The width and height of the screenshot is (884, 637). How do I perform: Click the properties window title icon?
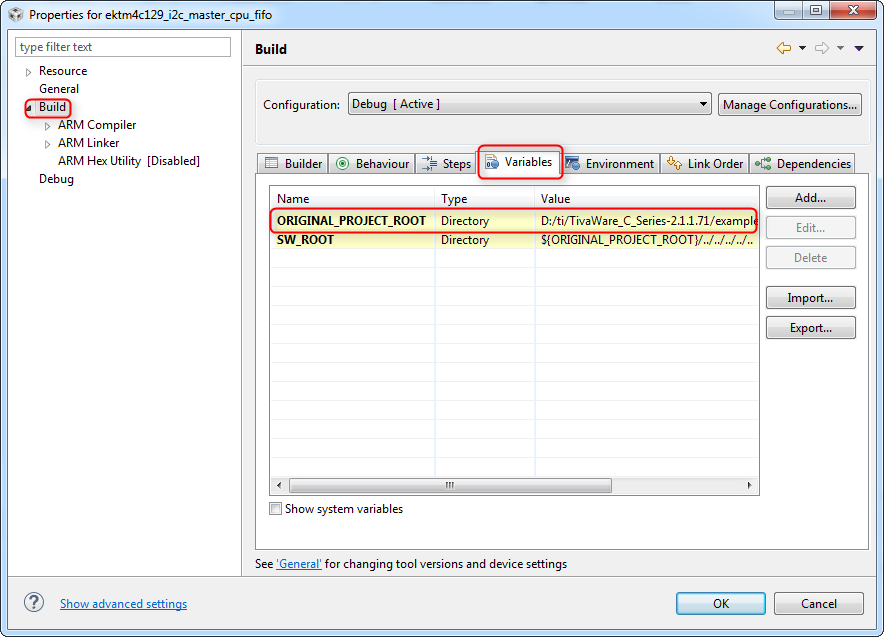[x=16, y=14]
